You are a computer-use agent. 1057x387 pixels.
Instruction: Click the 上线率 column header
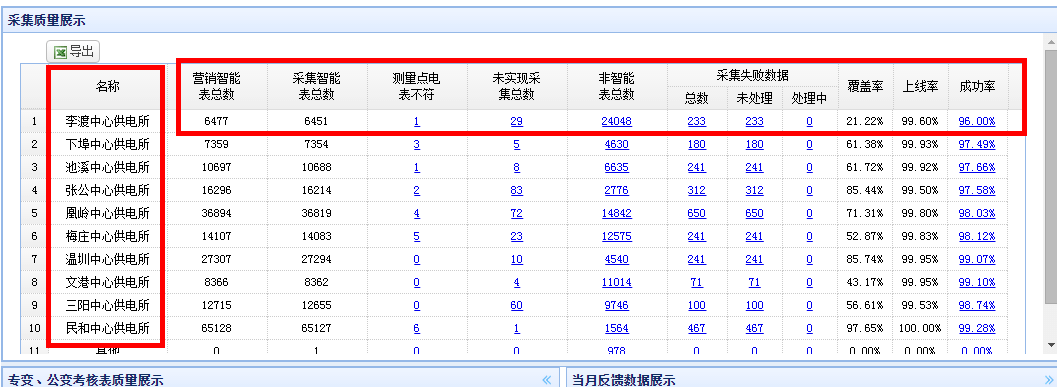[921, 87]
